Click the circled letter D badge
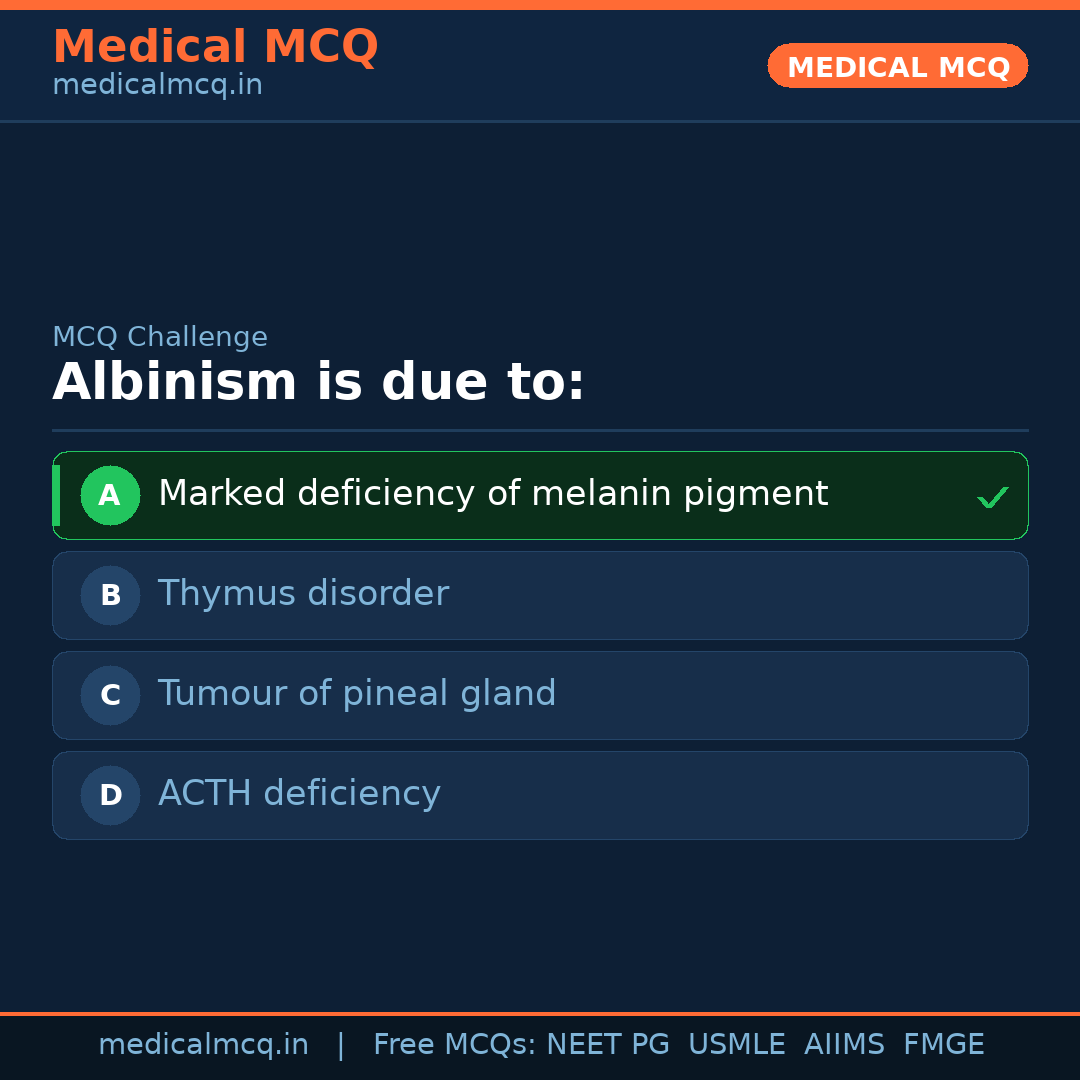Image resolution: width=1080 pixels, height=1080 pixels. (x=110, y=795)
